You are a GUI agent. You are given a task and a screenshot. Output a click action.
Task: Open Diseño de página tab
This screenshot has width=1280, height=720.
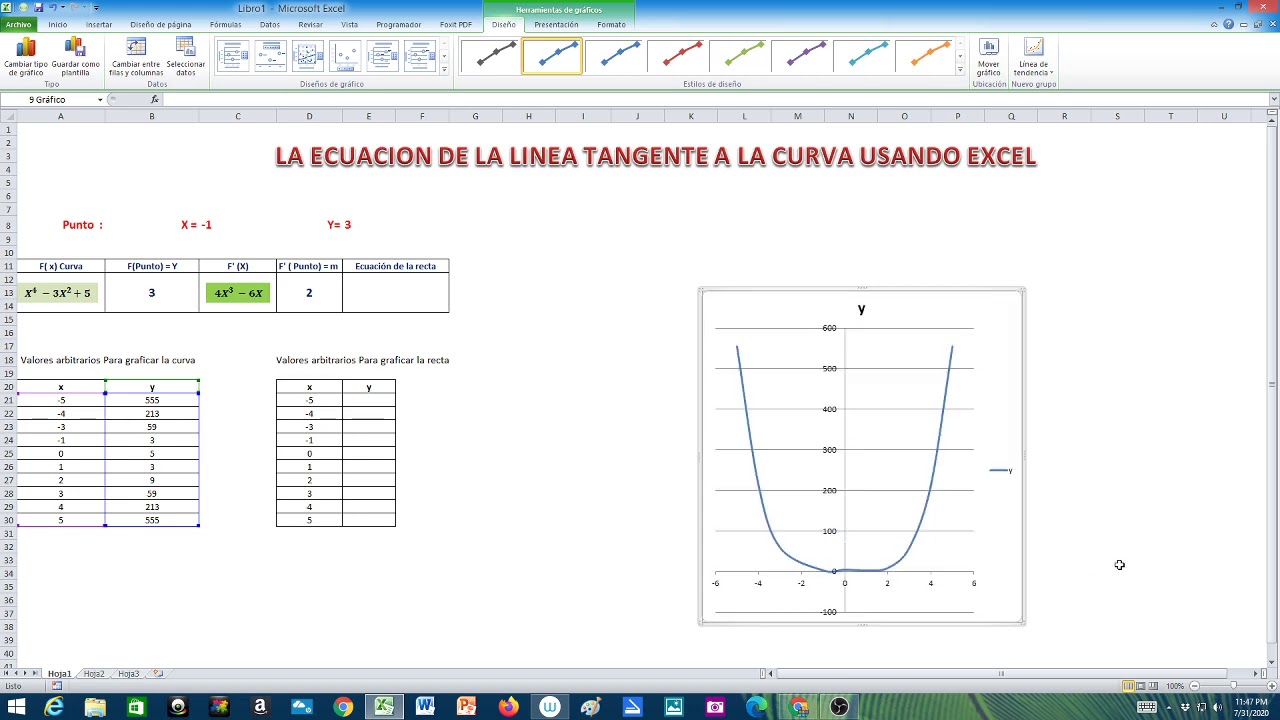pos(160,24)
